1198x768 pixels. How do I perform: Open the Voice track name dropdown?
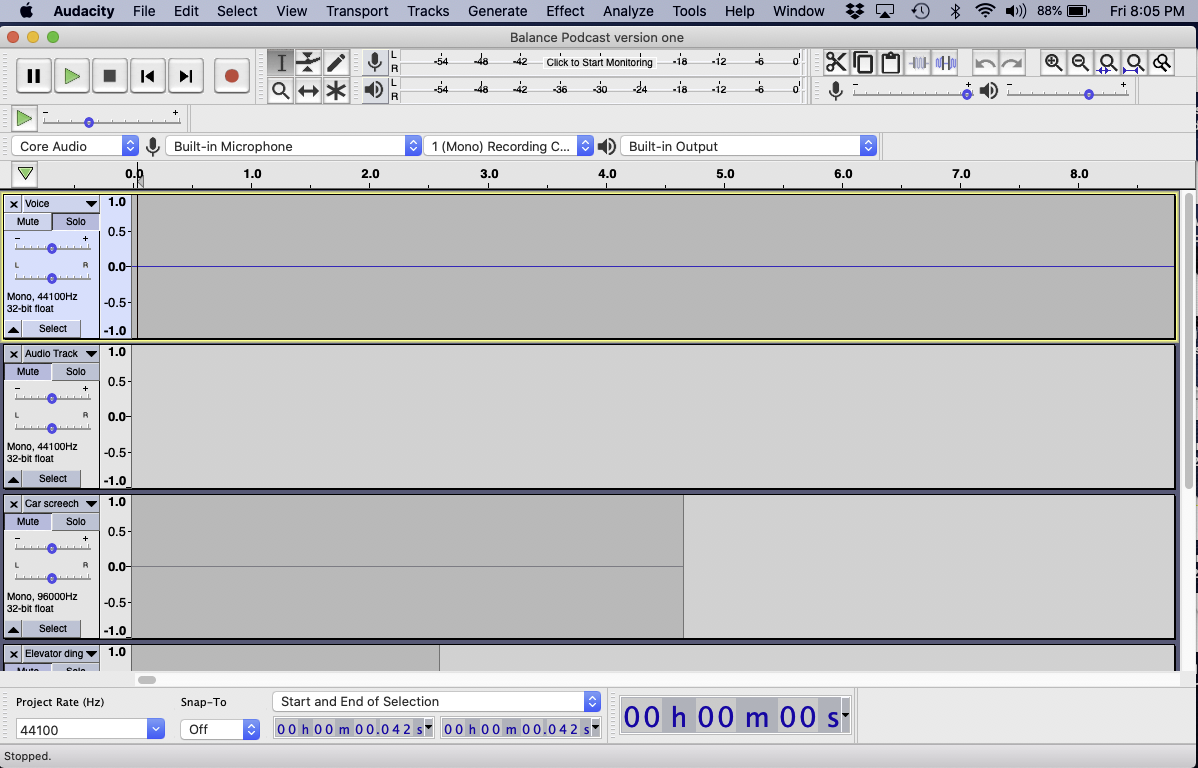point(60,203)
